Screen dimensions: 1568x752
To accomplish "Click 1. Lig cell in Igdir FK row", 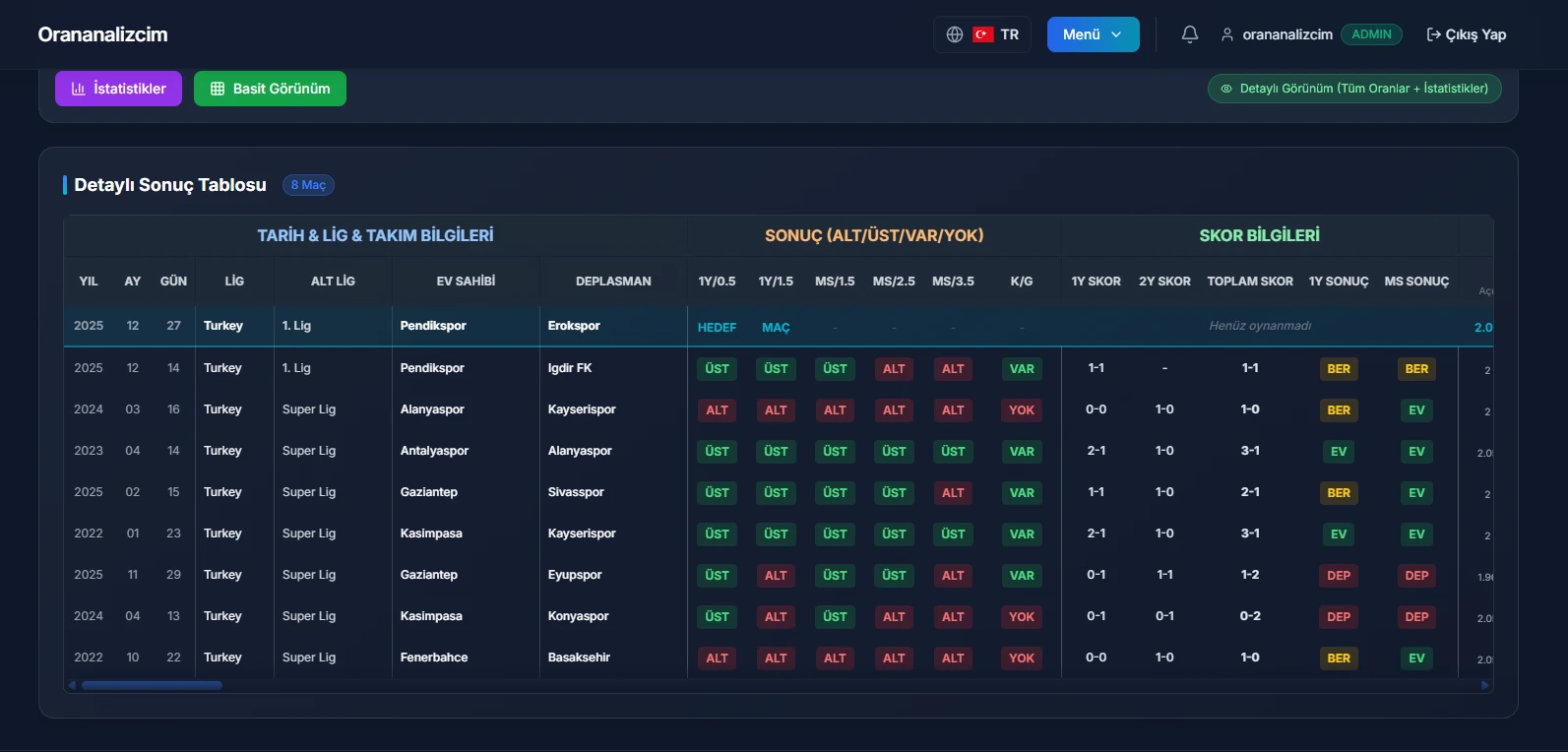I will coord(296,368).
